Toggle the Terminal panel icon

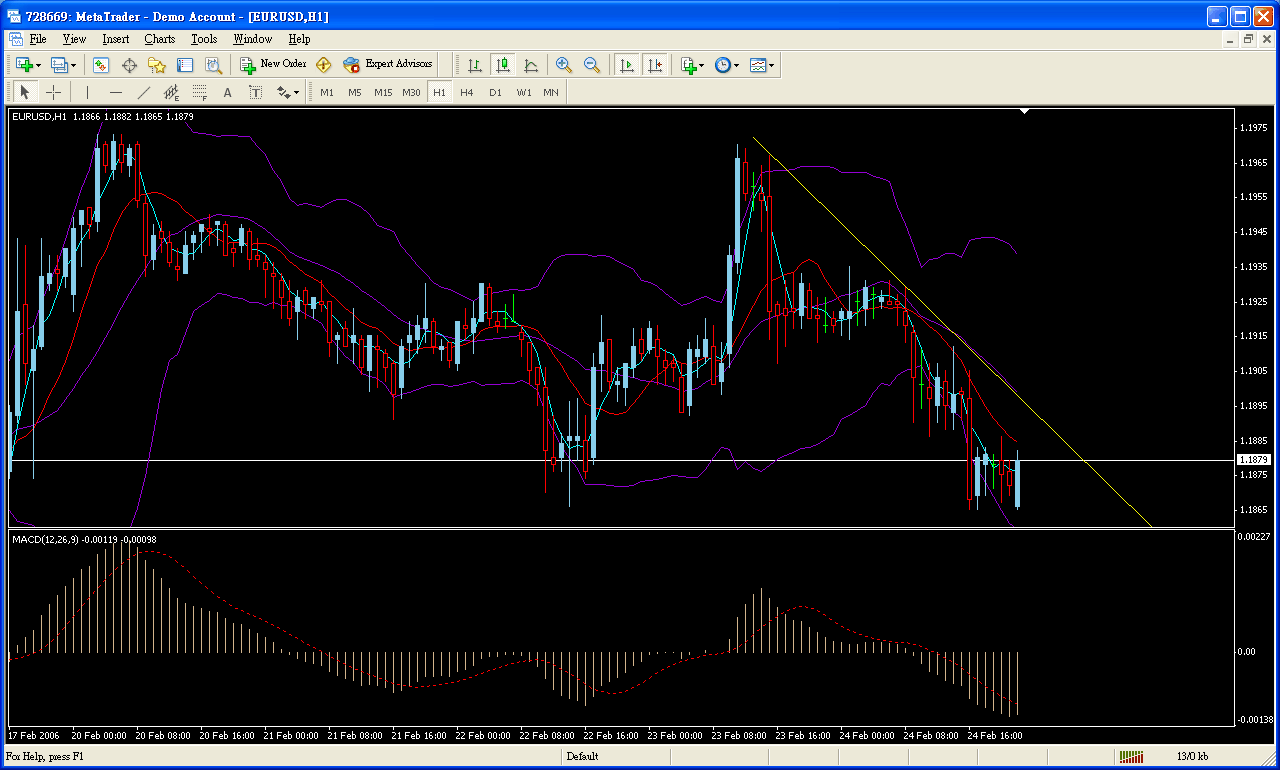(x=185, y=64)
